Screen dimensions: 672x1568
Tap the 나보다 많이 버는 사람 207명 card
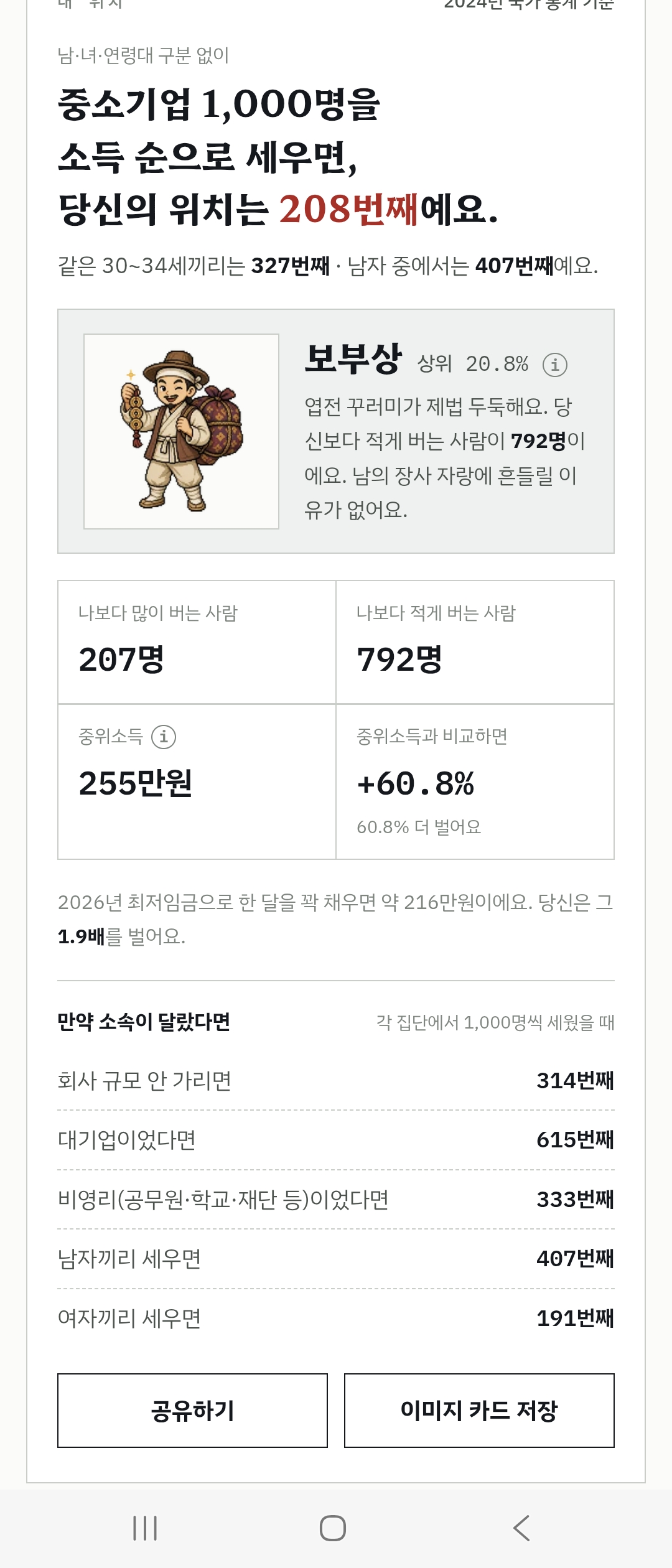[x=197, y=642]
